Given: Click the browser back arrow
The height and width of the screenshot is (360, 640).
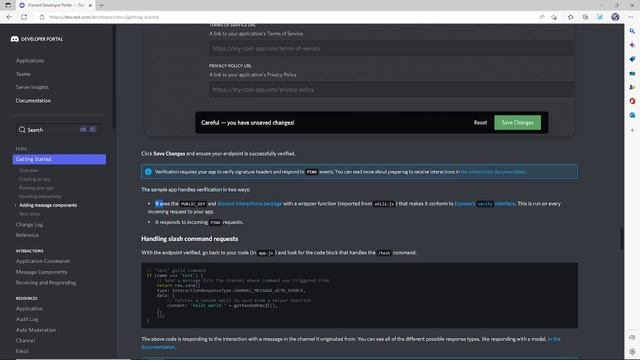Looking at the screenshot, I should tap(9, 17).
